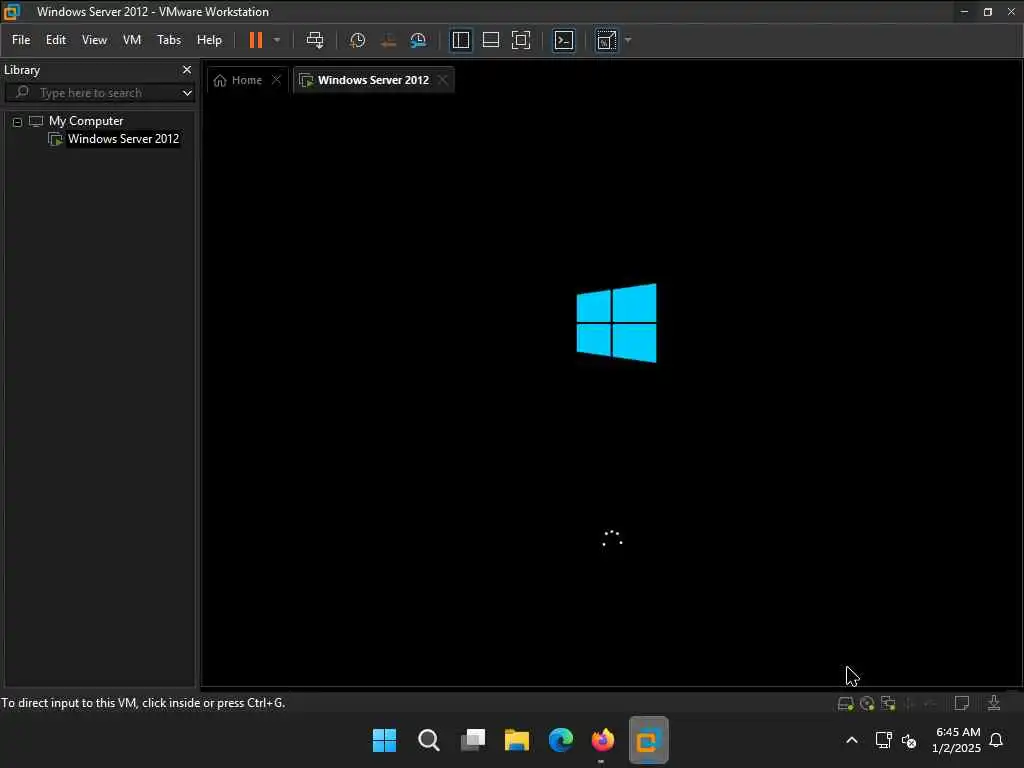This screenshot has height=768, width=1024.
Task: Click the network adapter status icon
Action: tap(888, 703)
